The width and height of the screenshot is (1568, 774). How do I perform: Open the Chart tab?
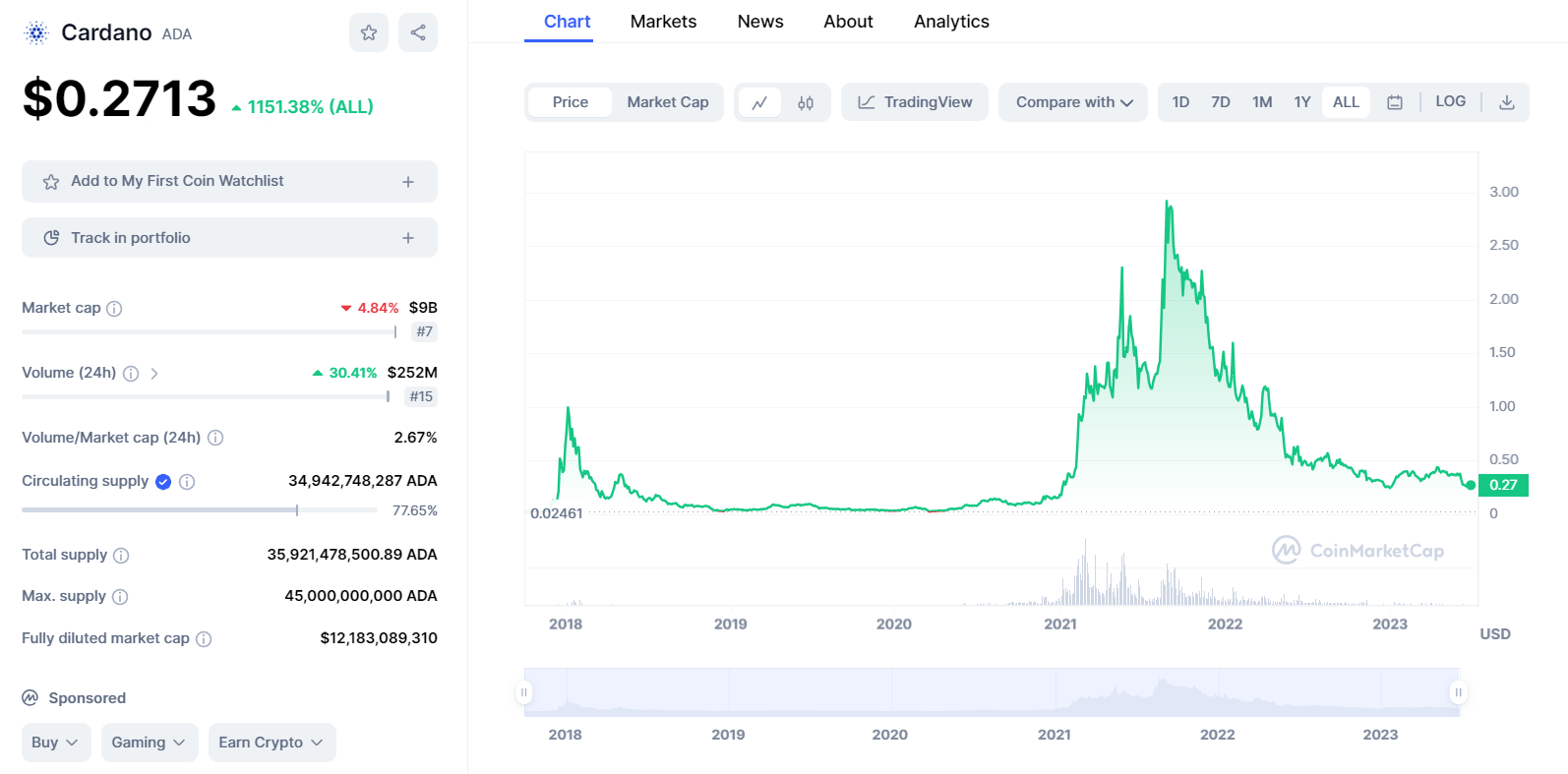pos(567,22)
